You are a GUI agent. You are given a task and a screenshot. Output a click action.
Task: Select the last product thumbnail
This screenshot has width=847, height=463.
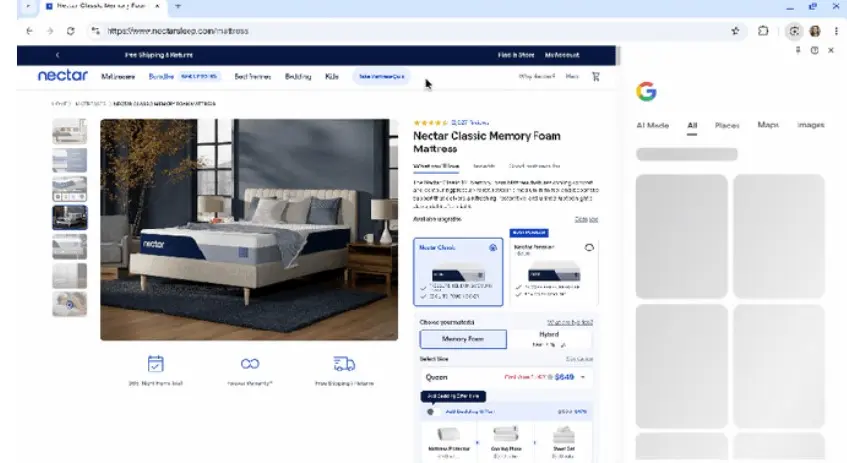(70, 304)
